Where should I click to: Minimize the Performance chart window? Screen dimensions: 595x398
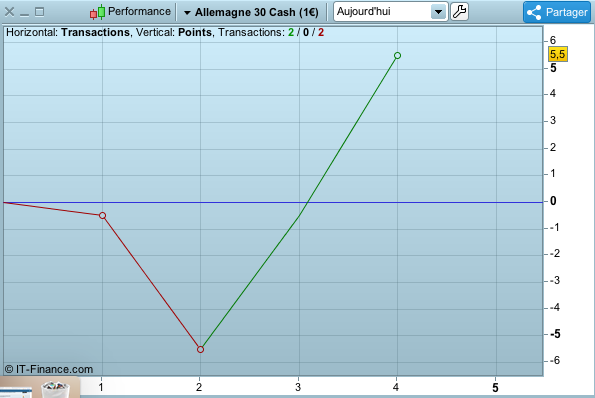tap(24, 15)
